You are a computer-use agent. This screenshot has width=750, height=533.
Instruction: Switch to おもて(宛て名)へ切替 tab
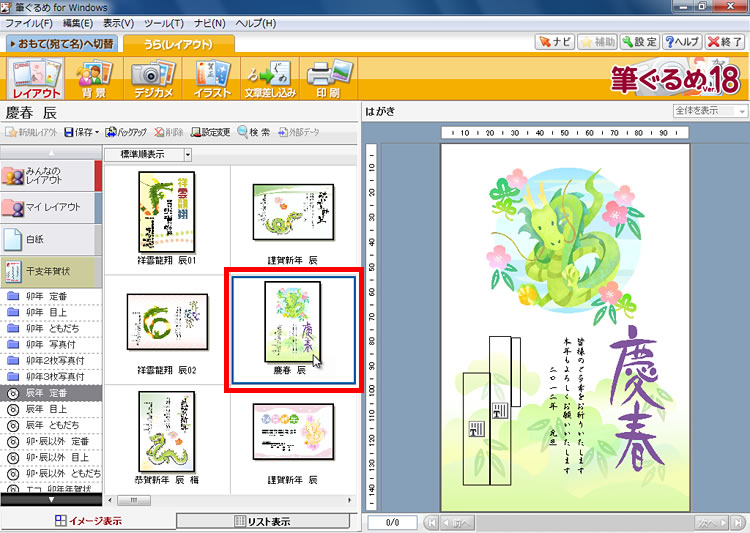point(62,44)
